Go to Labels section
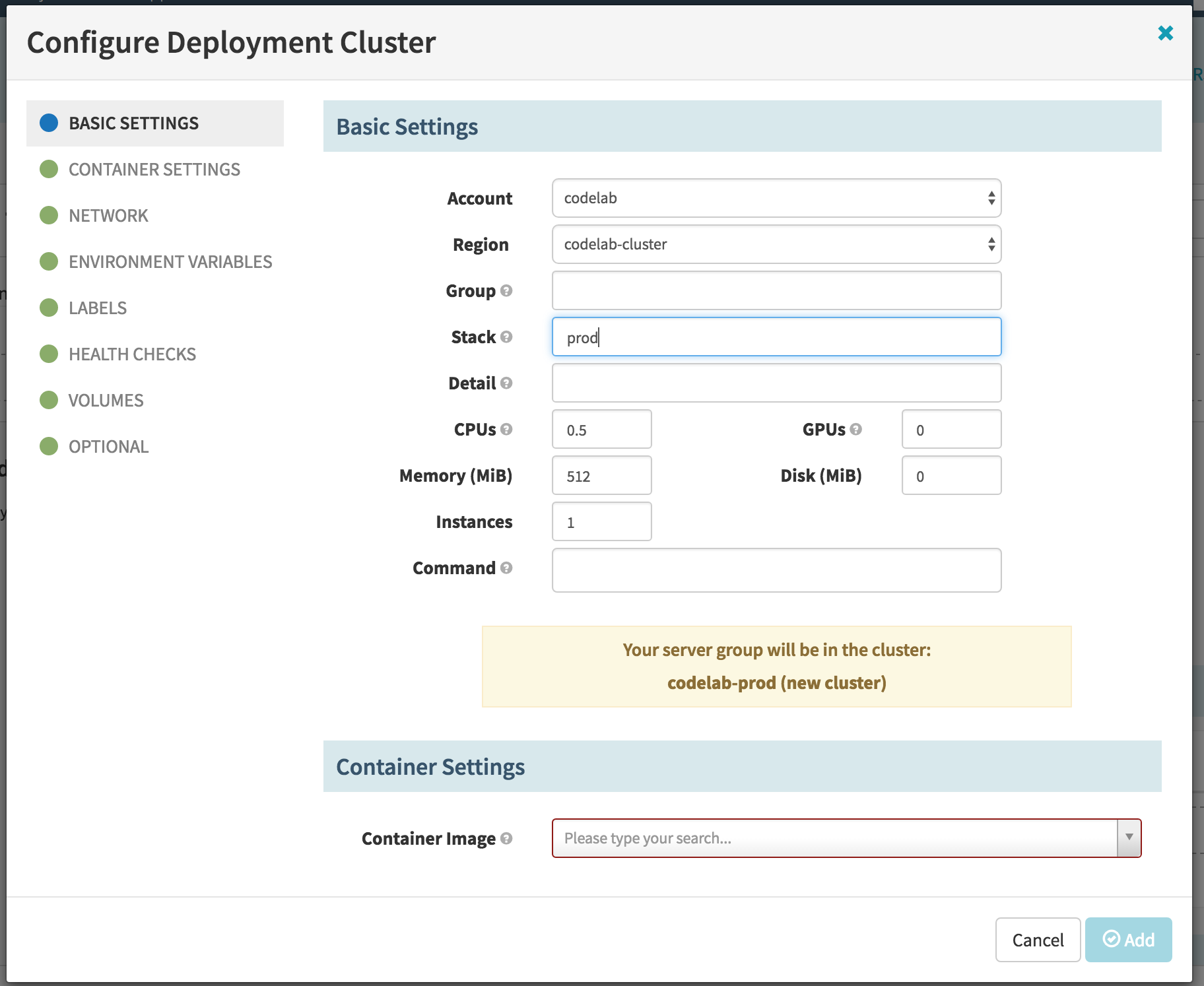The width and height of the screenshot is (1204, 986). point(155,308)
